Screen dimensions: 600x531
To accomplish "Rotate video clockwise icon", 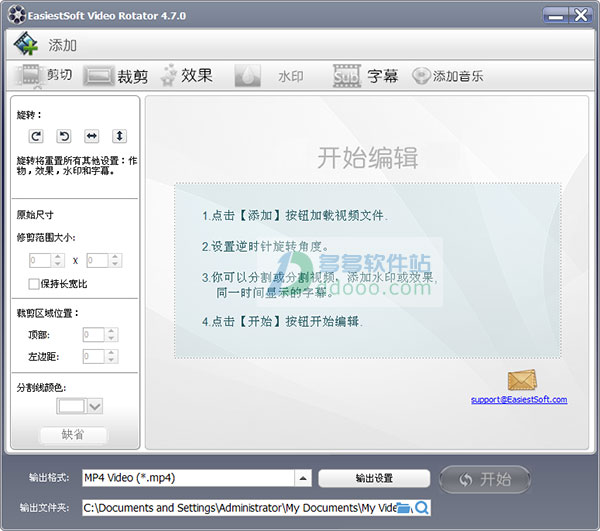I will (36, 136).
